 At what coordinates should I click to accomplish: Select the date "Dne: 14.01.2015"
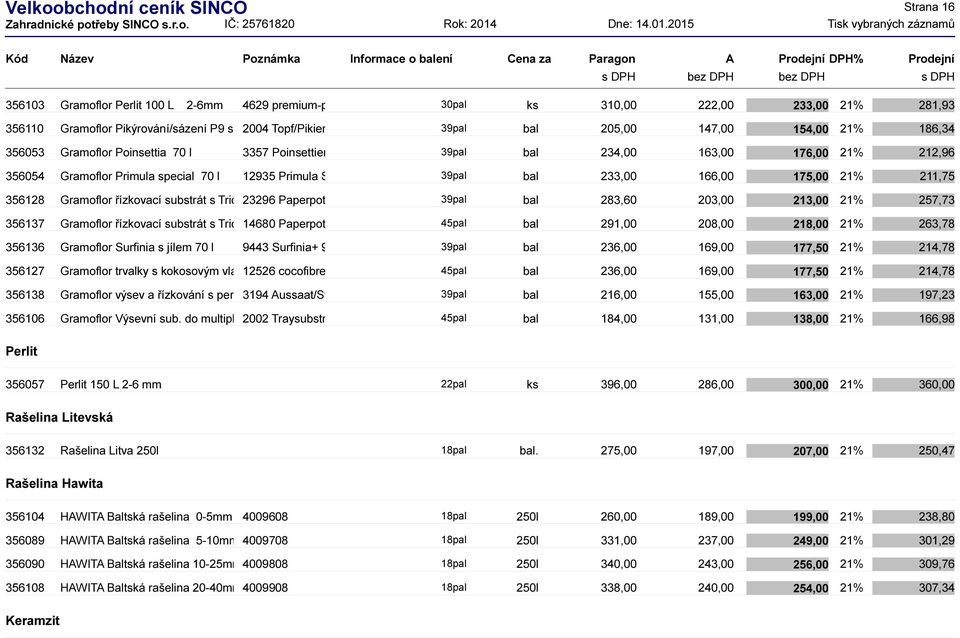[x=650, y=24]
